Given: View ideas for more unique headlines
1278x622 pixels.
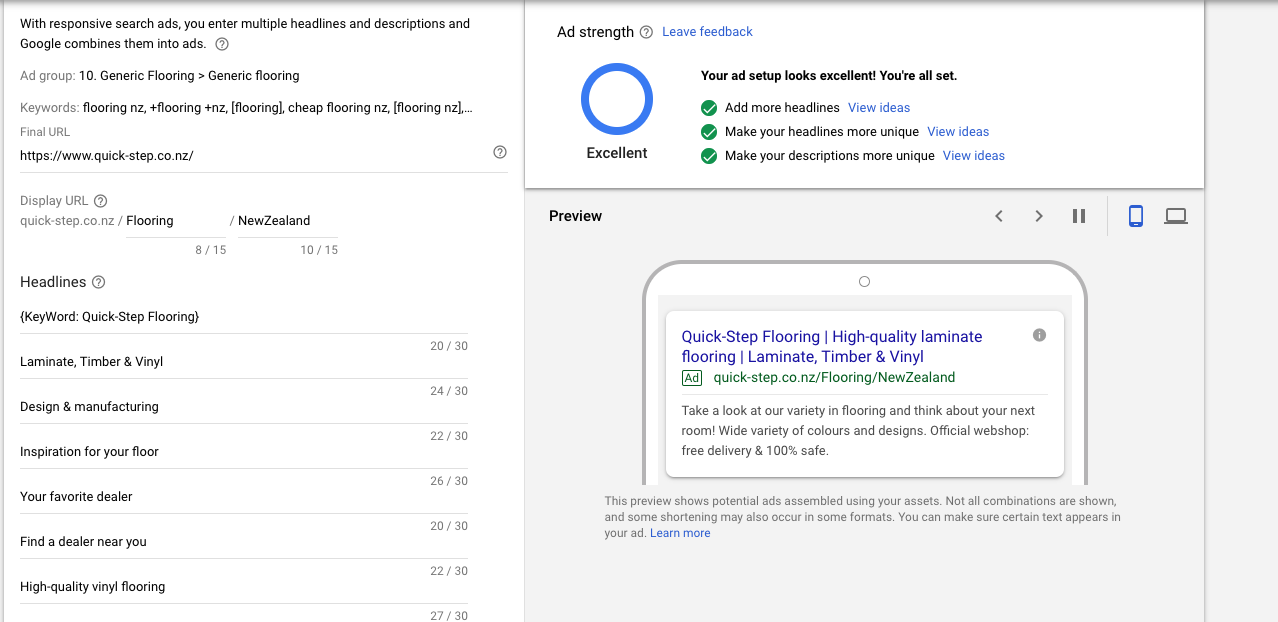Looking at the screenshot, I should pos(958,132).
